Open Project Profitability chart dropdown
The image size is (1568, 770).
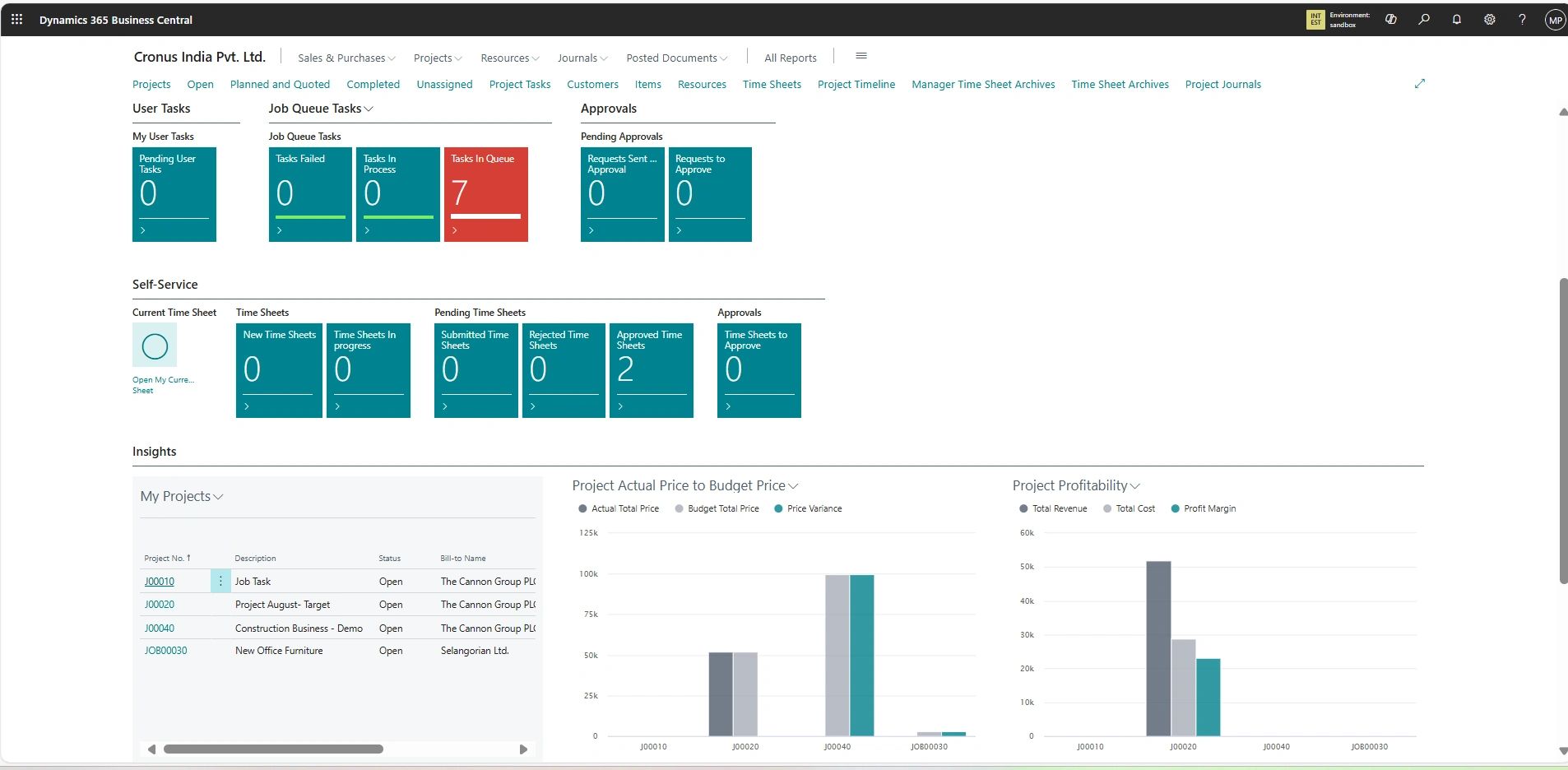tap(1076, 485)
